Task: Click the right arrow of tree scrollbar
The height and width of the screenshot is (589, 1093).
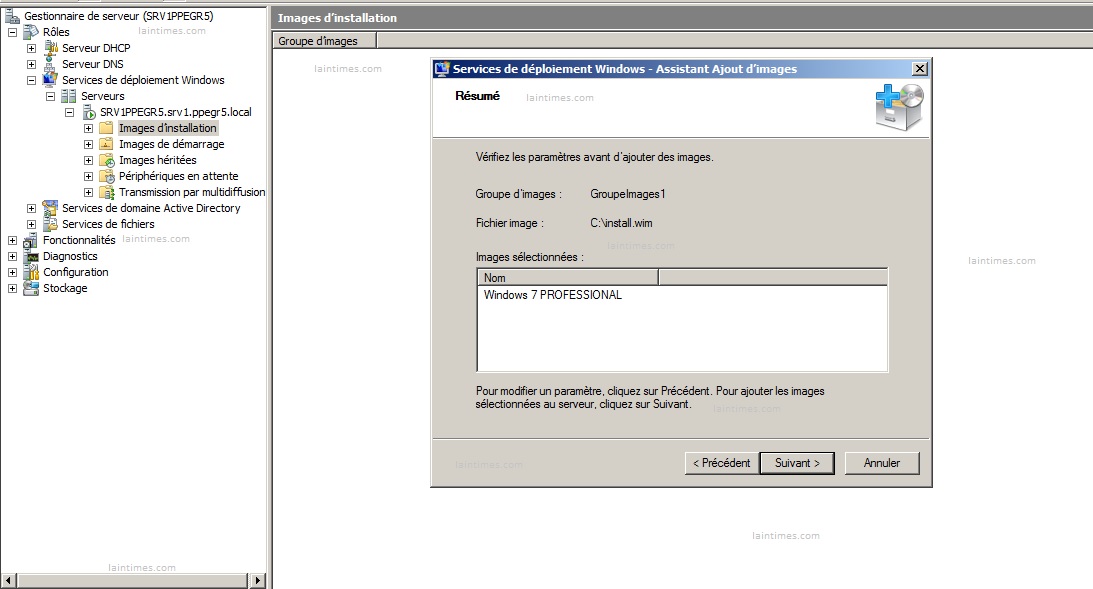Action: [257, 581]
